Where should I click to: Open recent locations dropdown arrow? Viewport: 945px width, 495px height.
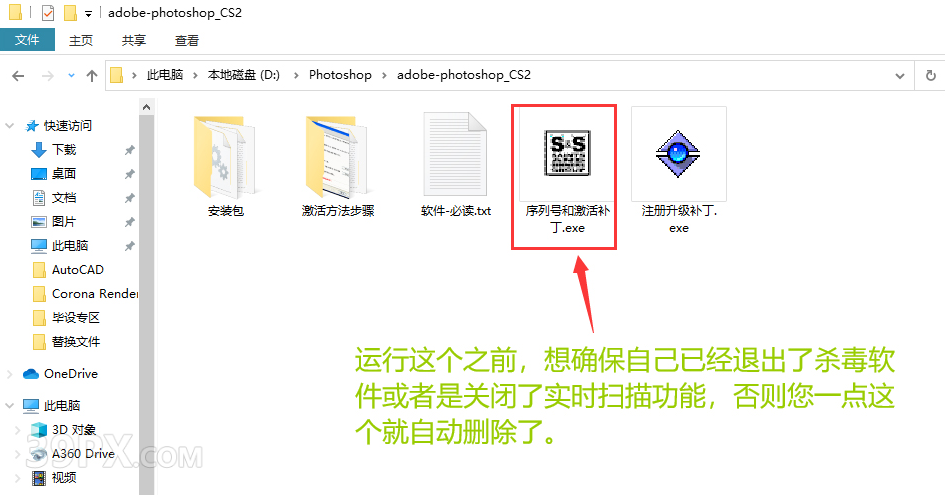coord(71,76)
